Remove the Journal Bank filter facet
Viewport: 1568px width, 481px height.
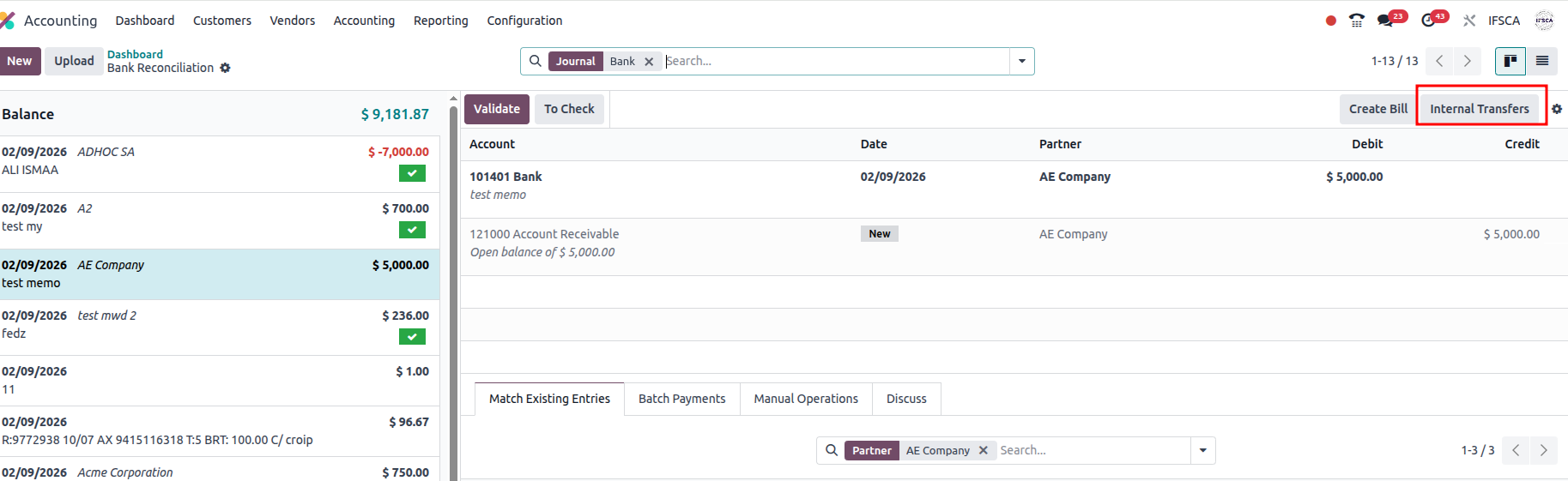tap(649, 62)
